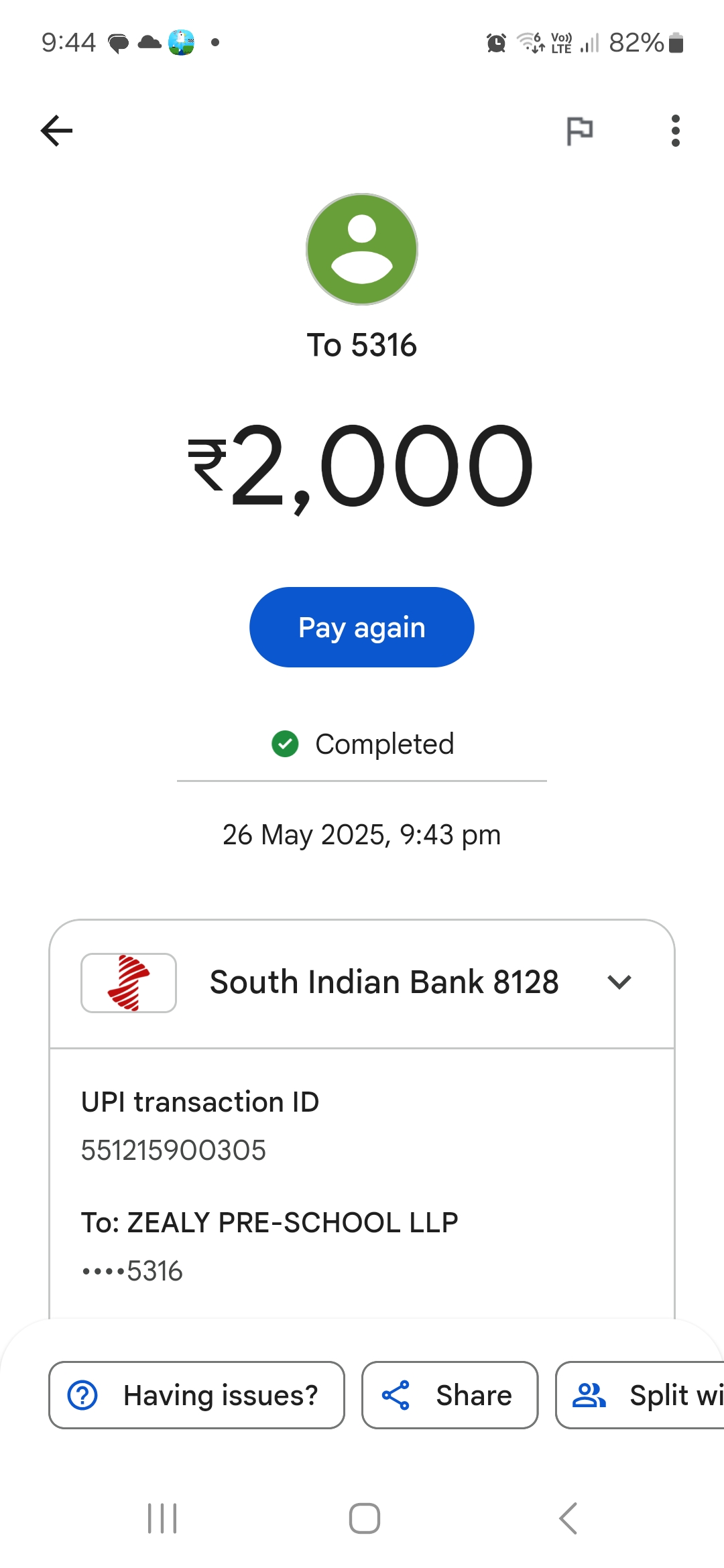
Task: Tap the UPI transaction ID number
Action: [174, 1151]
